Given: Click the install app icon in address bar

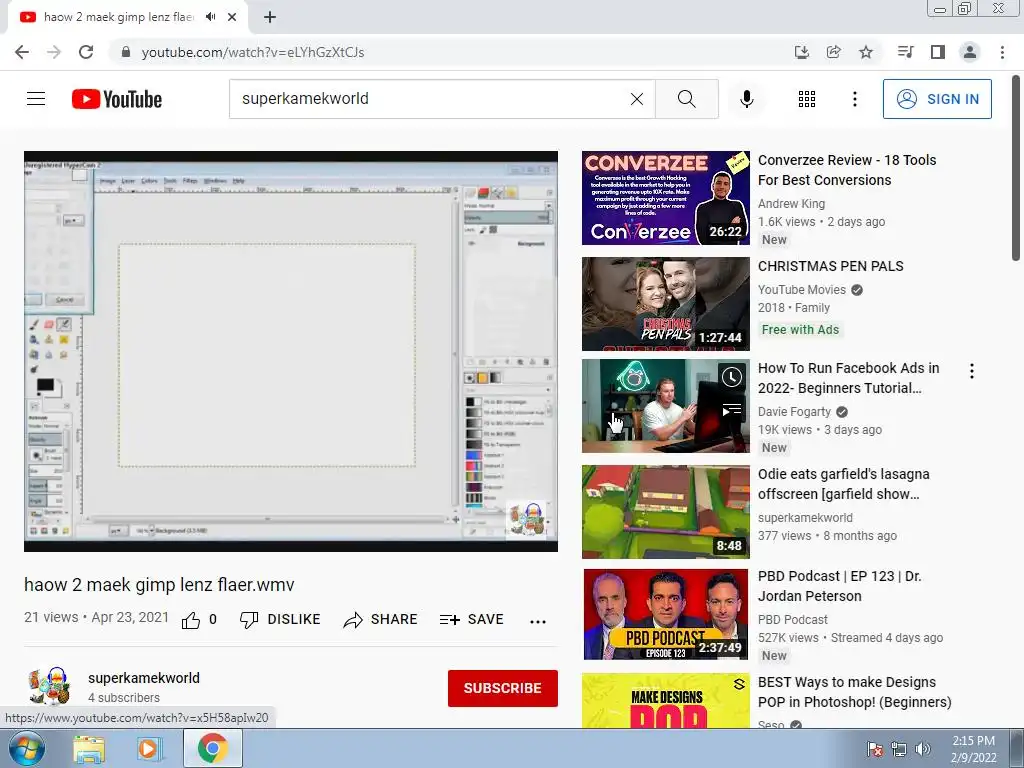Looking at the screenshot, I should pyautogui.click(x=801, y=52).
